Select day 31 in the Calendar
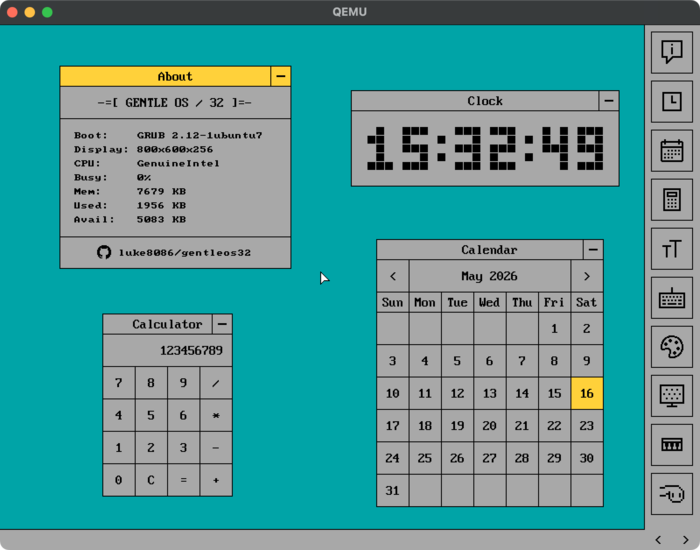Image resolution: width=700 pixels, height=550 pixels. 393,491
